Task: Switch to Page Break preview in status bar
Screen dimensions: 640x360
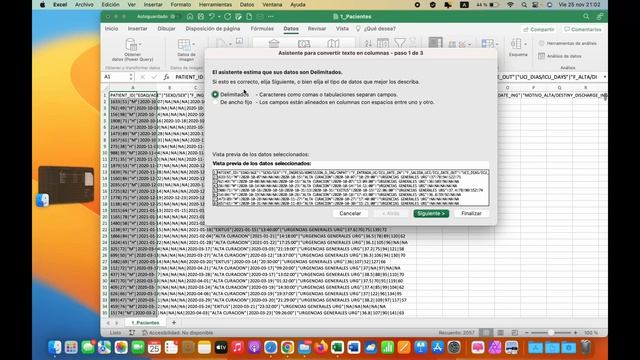Action: (x=514, y=333)
